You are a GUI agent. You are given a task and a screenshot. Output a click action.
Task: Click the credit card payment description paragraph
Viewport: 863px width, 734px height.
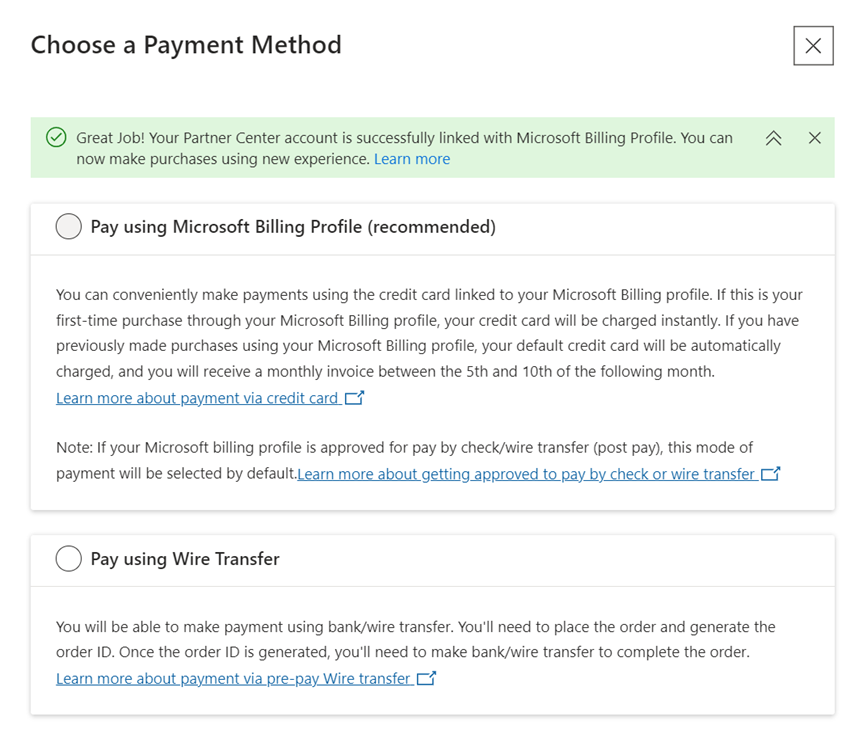tap(430, 333)
